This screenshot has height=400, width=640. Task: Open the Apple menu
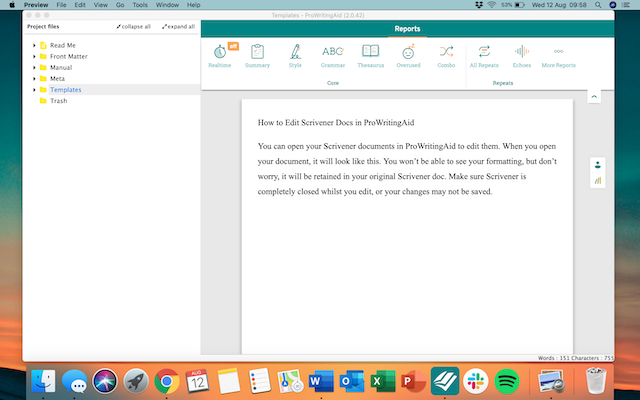[x=12, y=5]
